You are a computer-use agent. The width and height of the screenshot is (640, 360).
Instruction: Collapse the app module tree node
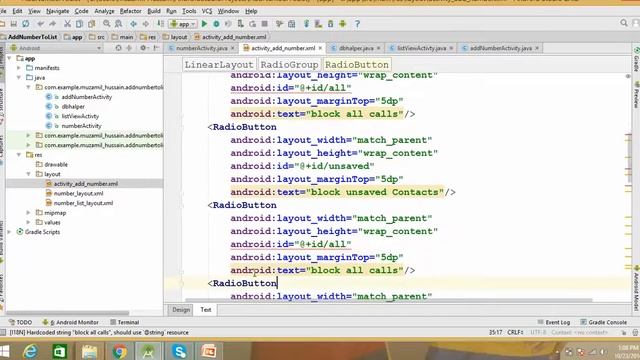point(9,58)
